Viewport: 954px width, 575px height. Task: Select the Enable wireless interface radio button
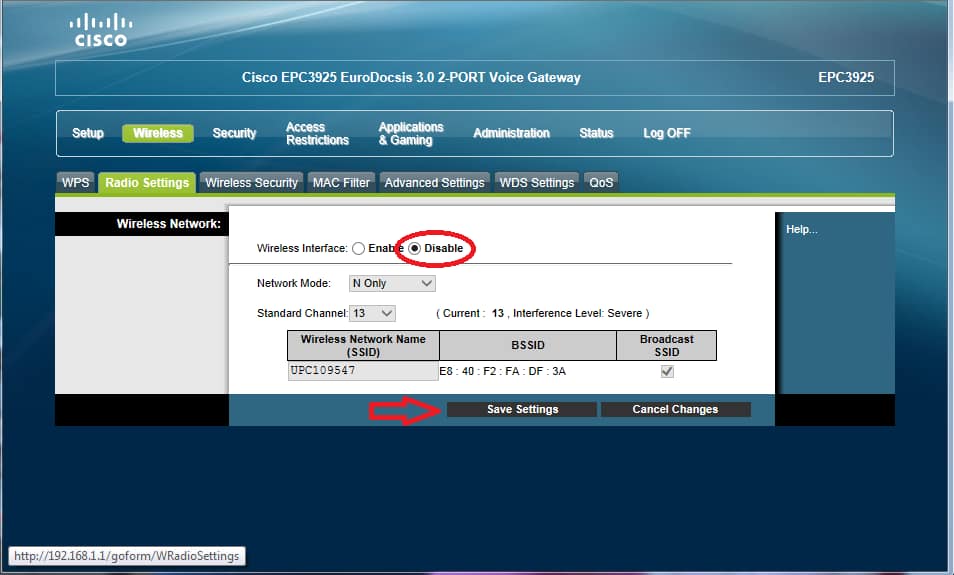pos(358,248)
